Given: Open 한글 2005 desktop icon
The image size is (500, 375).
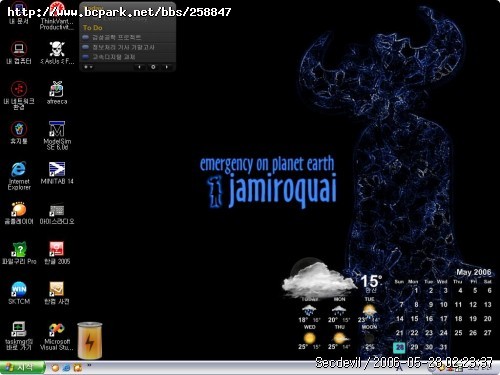Looking at the screenshot, I should pyautogui.click(x=57, y=253).
